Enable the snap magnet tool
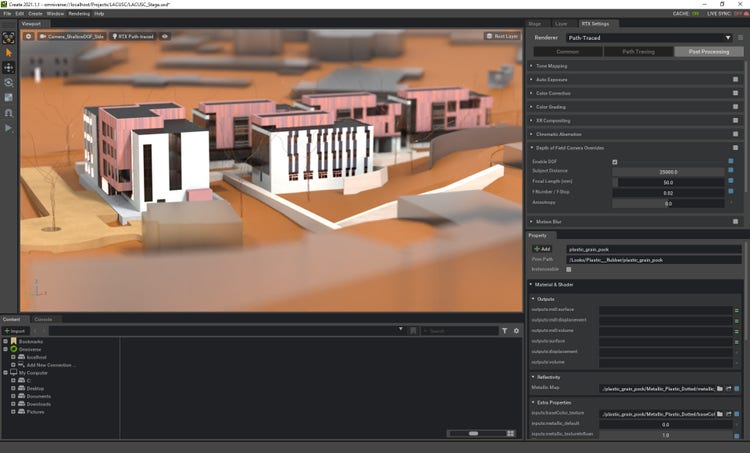 tap(9, 113)
